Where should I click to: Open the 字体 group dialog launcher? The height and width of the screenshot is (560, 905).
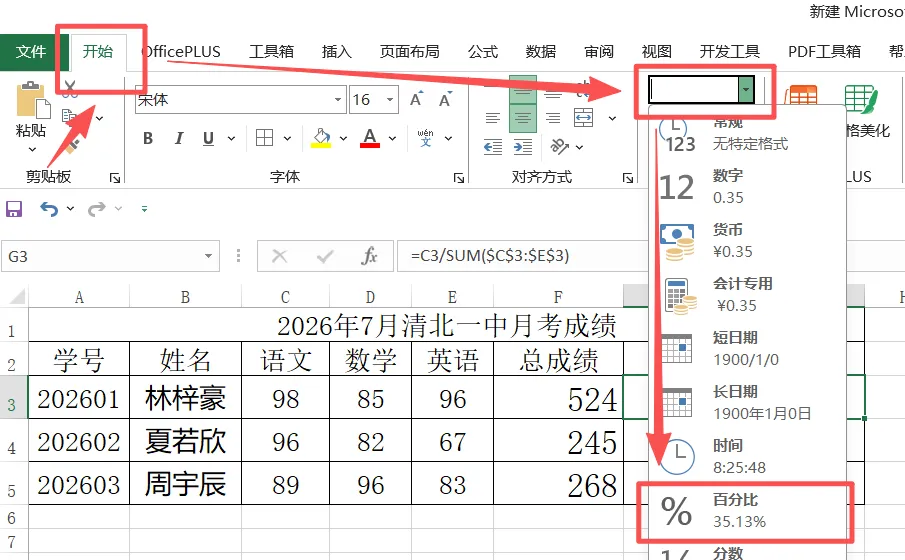(459, 178)
